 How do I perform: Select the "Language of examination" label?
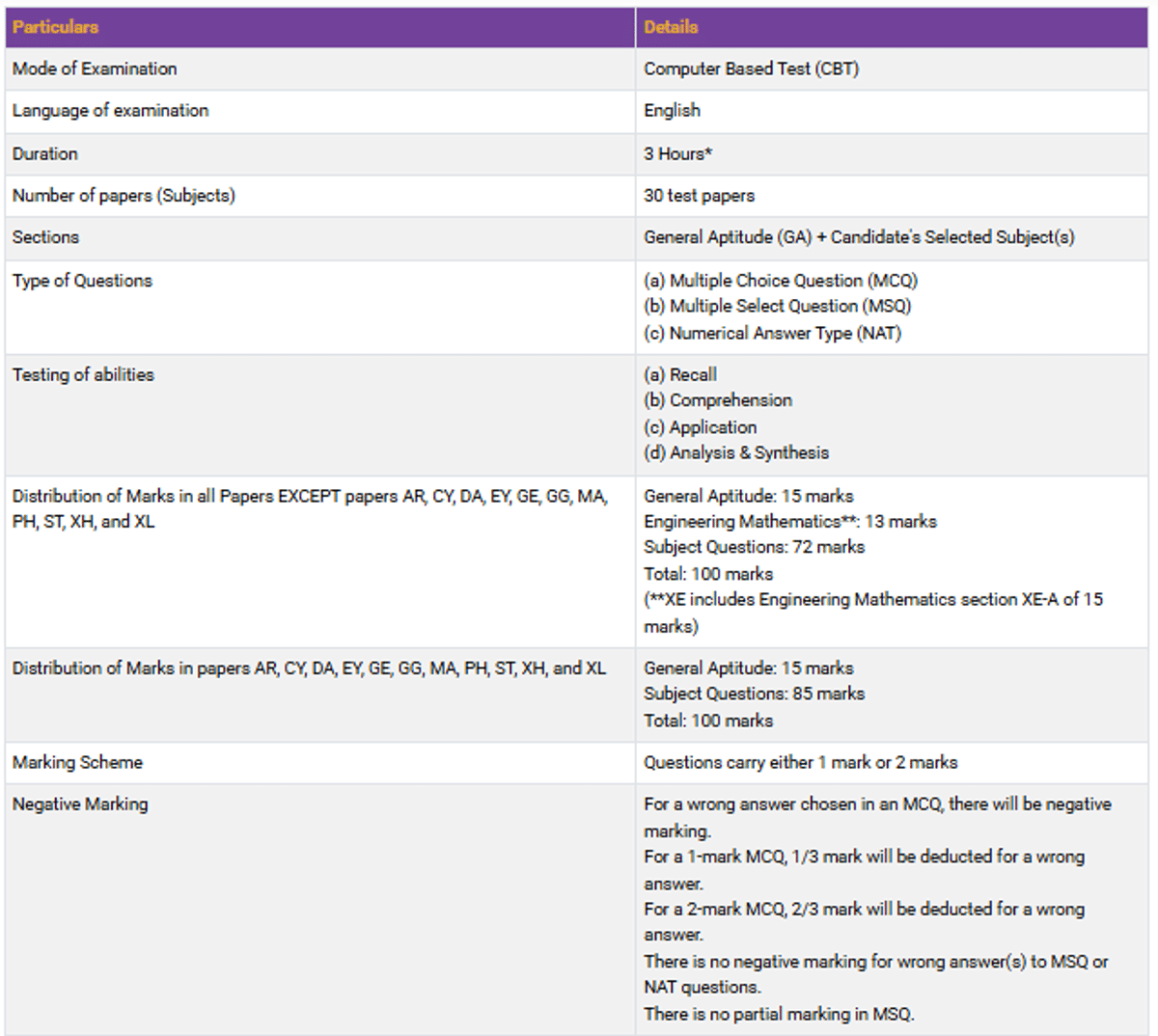point(110,110)
